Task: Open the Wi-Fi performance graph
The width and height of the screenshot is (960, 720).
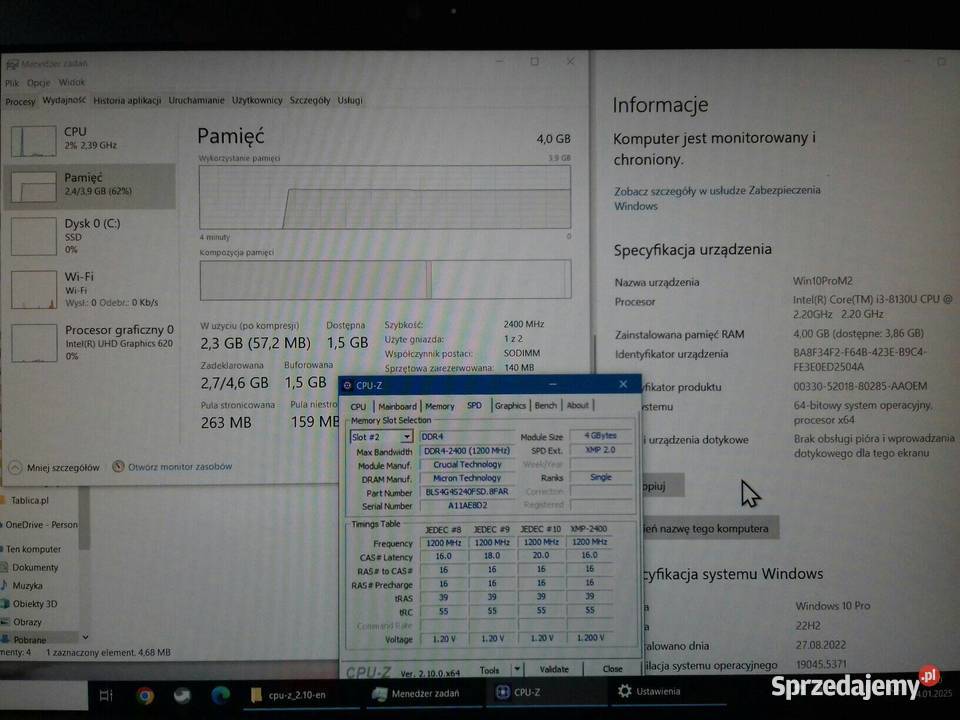Action: 34,289
